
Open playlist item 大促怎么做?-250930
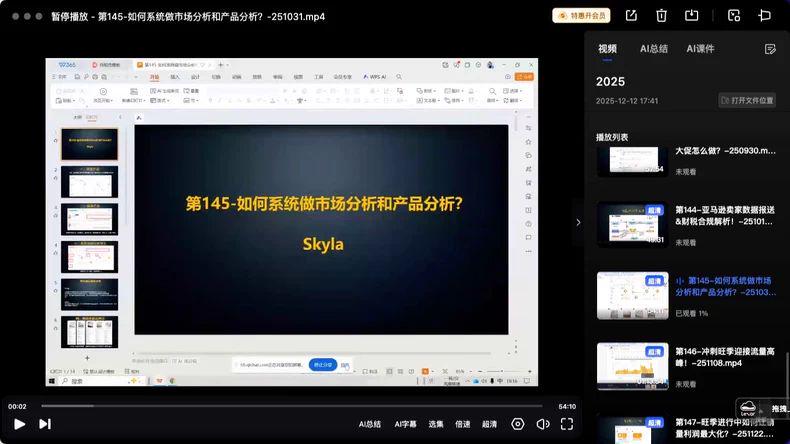pos(725,151)
